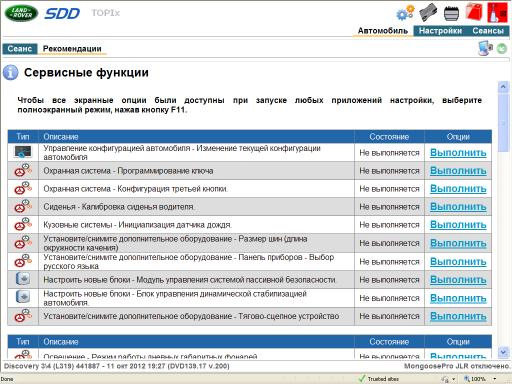Screen dimensions: 512x384
Task: Click 'Охранная система - Программирование ключа' text
Action: [x=128, y=171]
